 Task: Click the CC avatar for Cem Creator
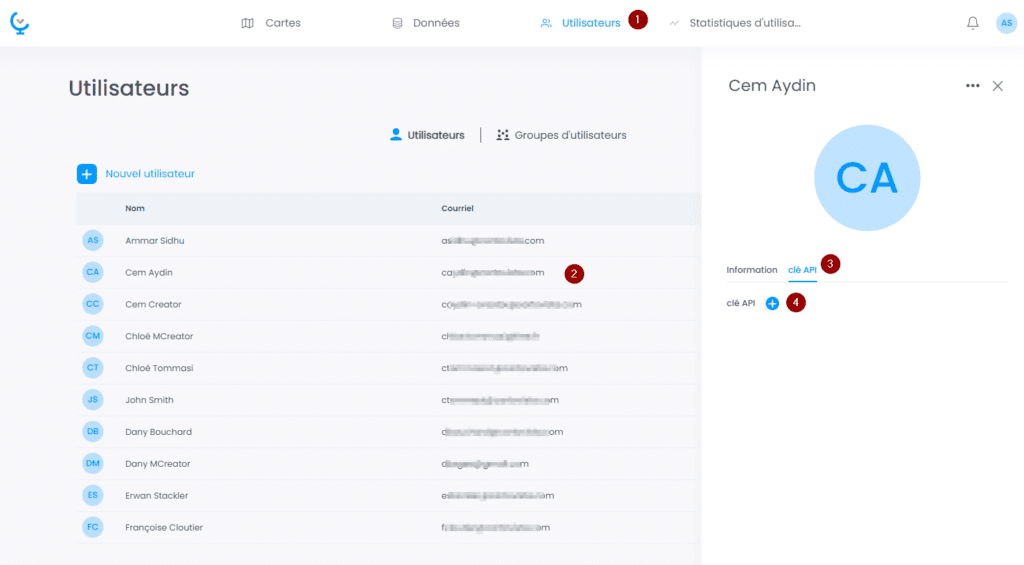(93, 304)
